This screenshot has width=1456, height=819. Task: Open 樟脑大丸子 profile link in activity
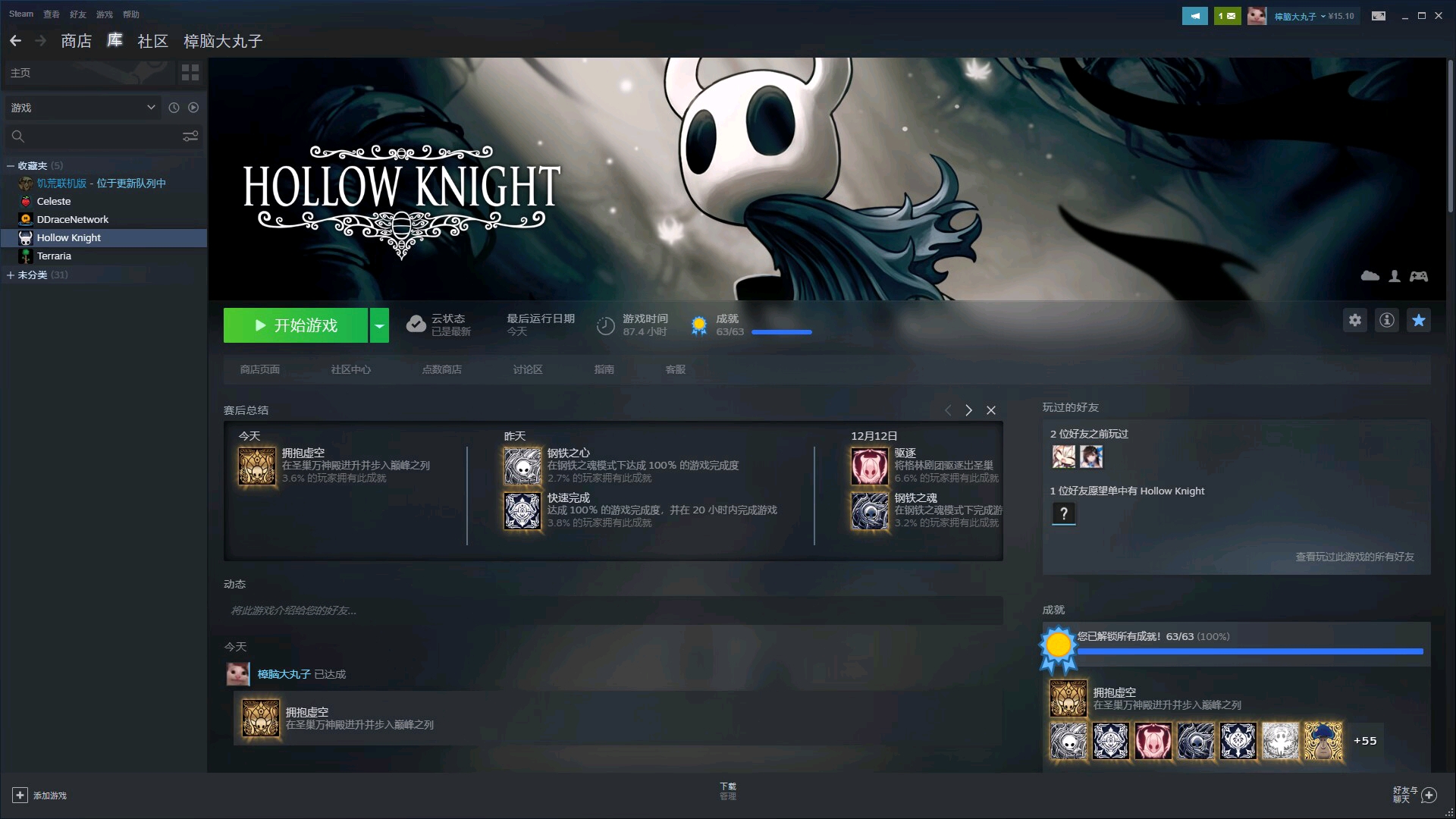284,674
